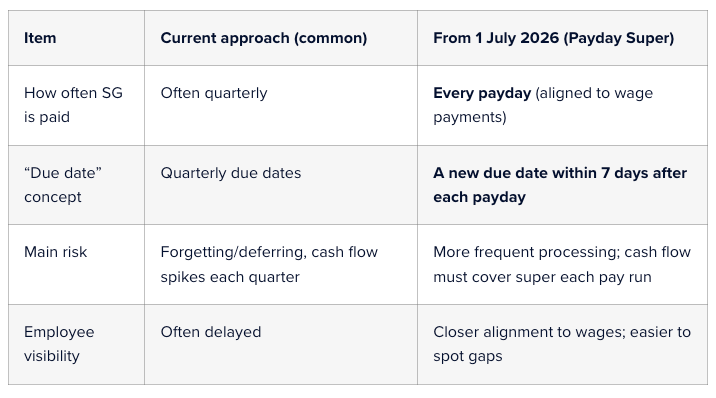Screen dimensions: 716x398
Task: Select the 'Main risk' row label
Action: click(x=56, y=252)
